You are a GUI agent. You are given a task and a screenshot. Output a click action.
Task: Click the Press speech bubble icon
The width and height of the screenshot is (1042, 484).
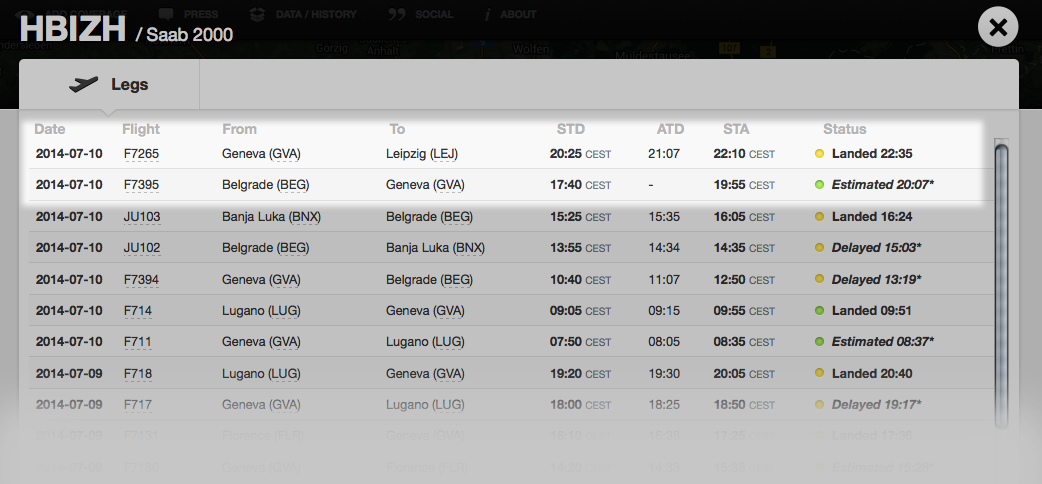coord(166,14)
